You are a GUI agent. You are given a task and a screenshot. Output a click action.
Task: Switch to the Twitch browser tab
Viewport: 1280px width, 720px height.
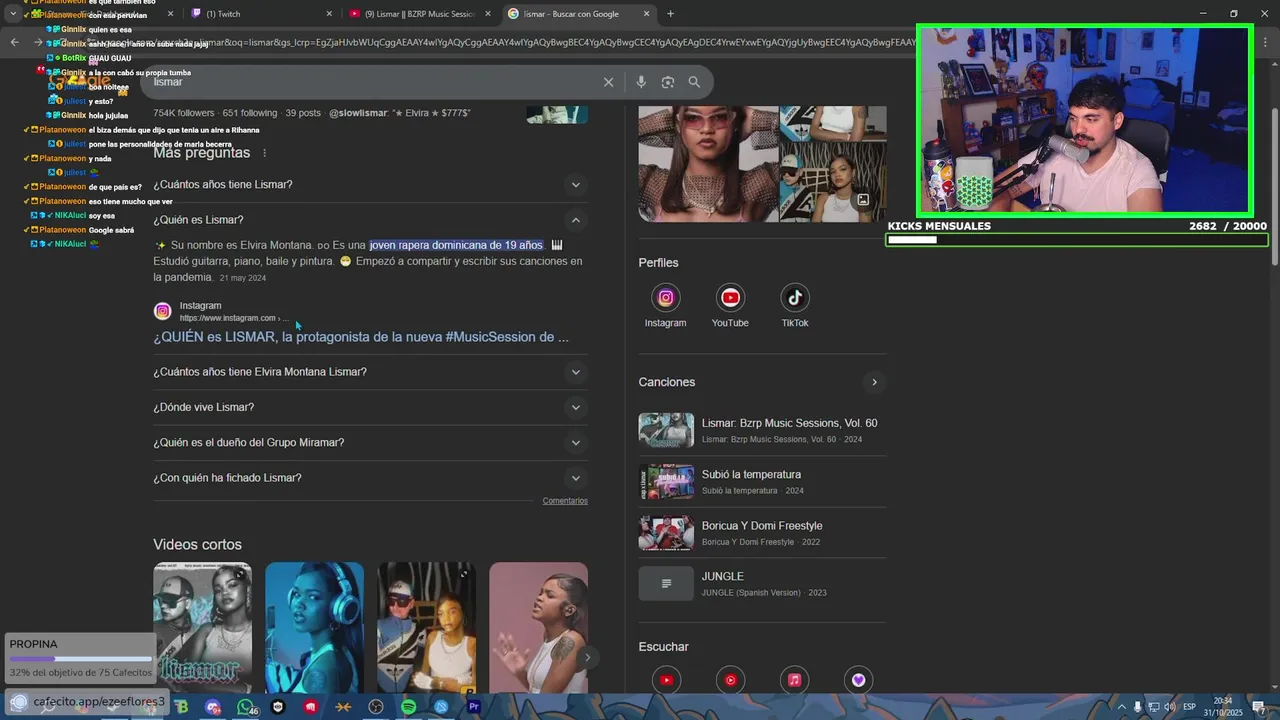260,14
